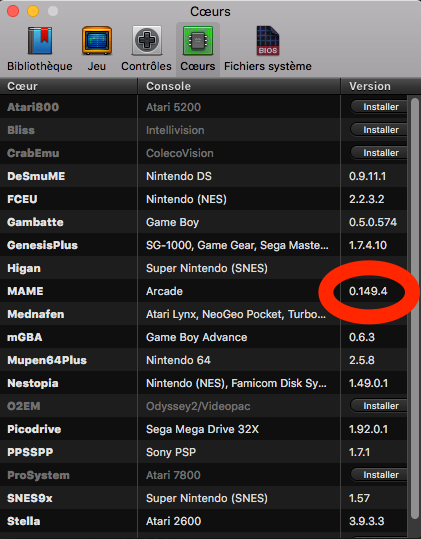
Task: Click the Arcade console cell
Action: pos(164,291)
